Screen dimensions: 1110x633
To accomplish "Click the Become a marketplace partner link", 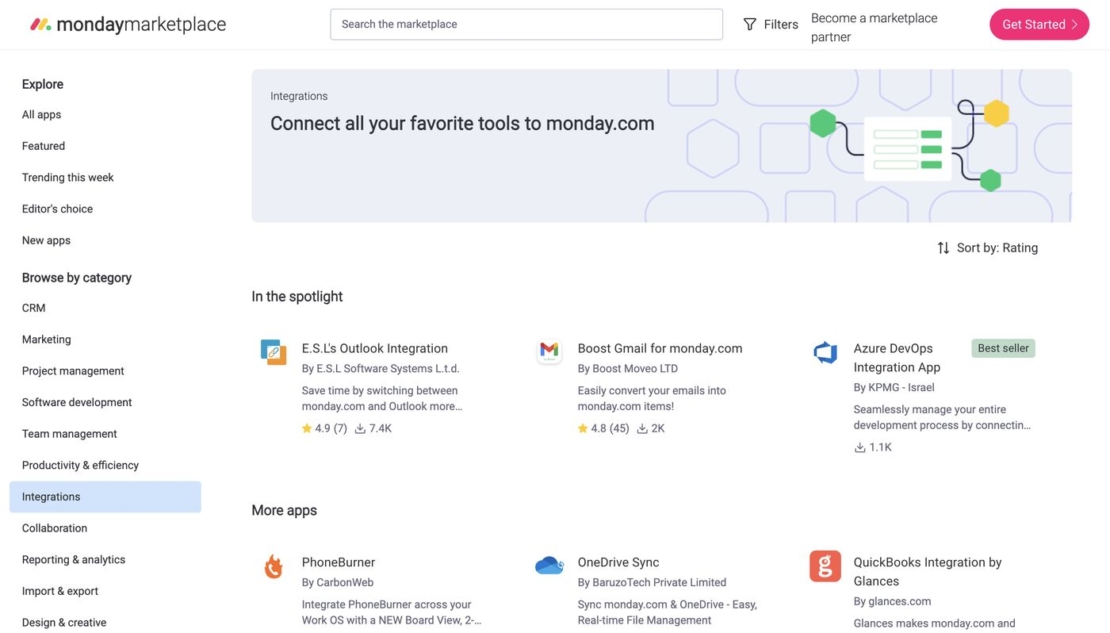I will coord(873,25).
